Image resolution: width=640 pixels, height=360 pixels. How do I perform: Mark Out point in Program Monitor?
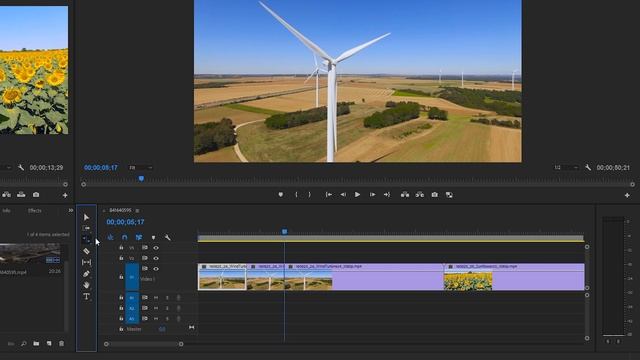tap(309, 195)
